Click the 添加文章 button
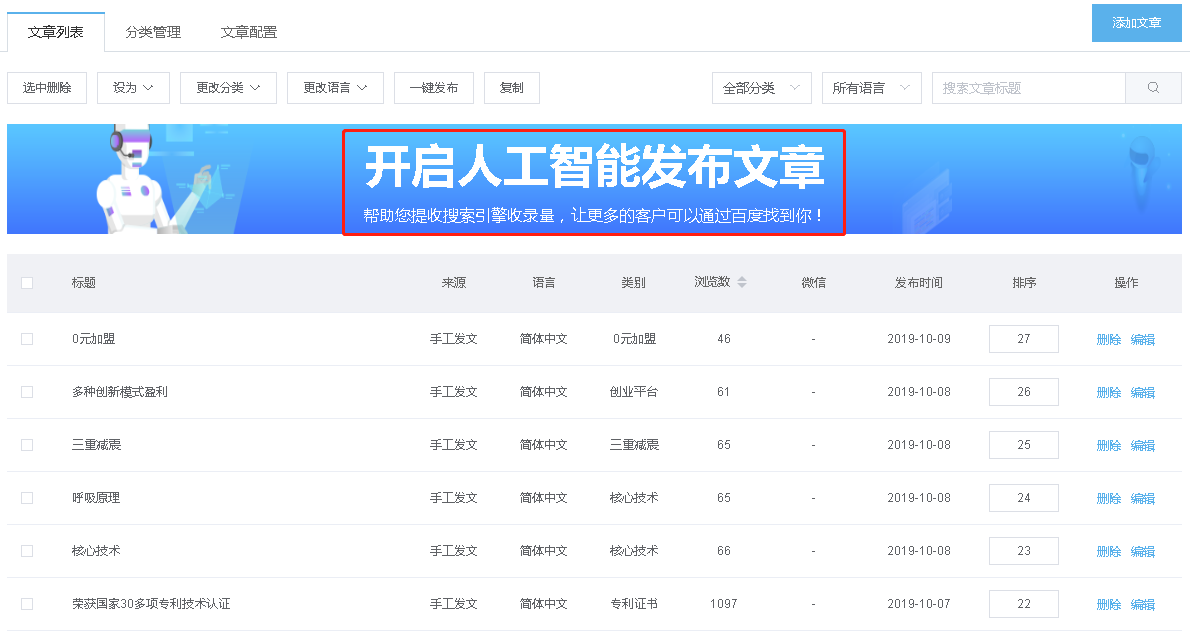This screenshot has width=1190, height=637. [x=1136, y=22]
